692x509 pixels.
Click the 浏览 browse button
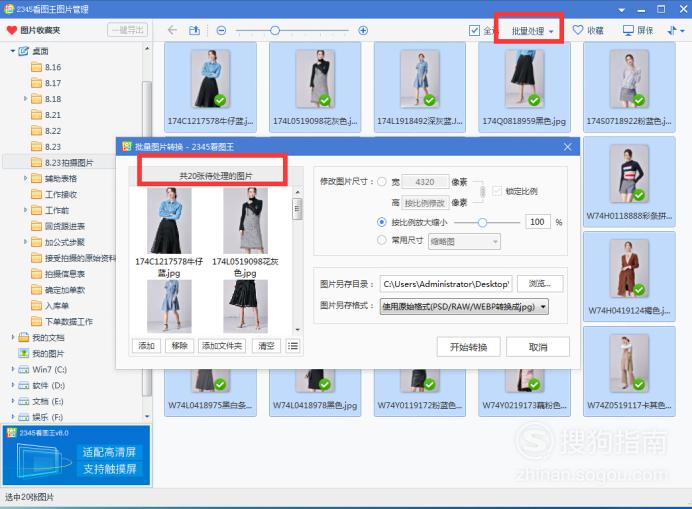click(540, 283)
